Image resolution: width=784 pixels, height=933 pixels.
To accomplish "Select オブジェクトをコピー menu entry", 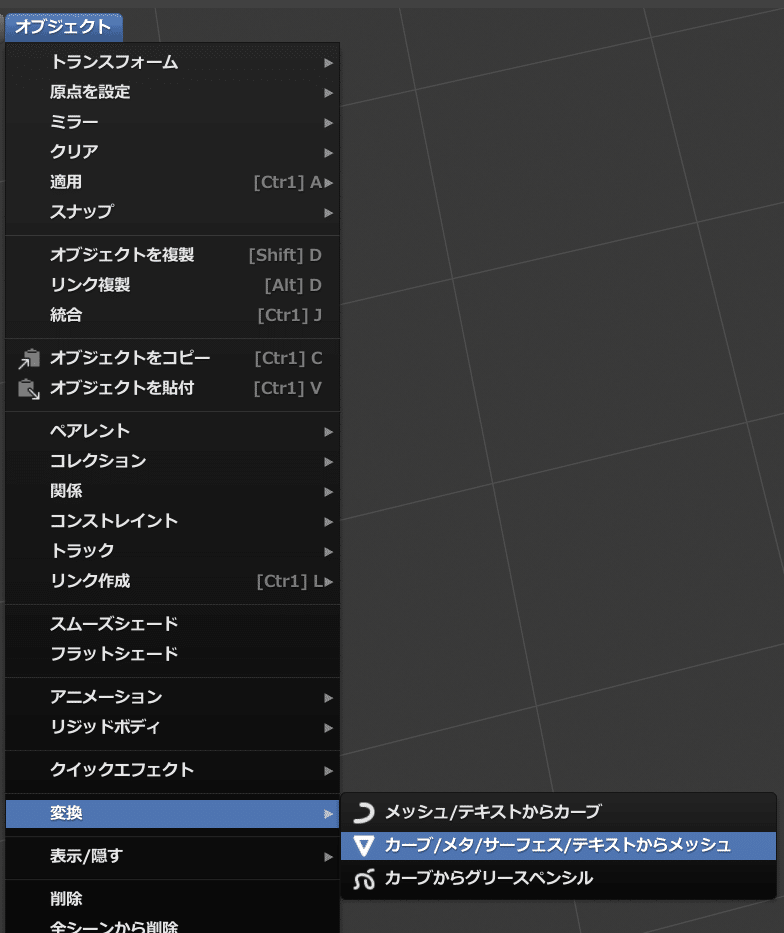I will pyautogui.click(x=173, y=358).
